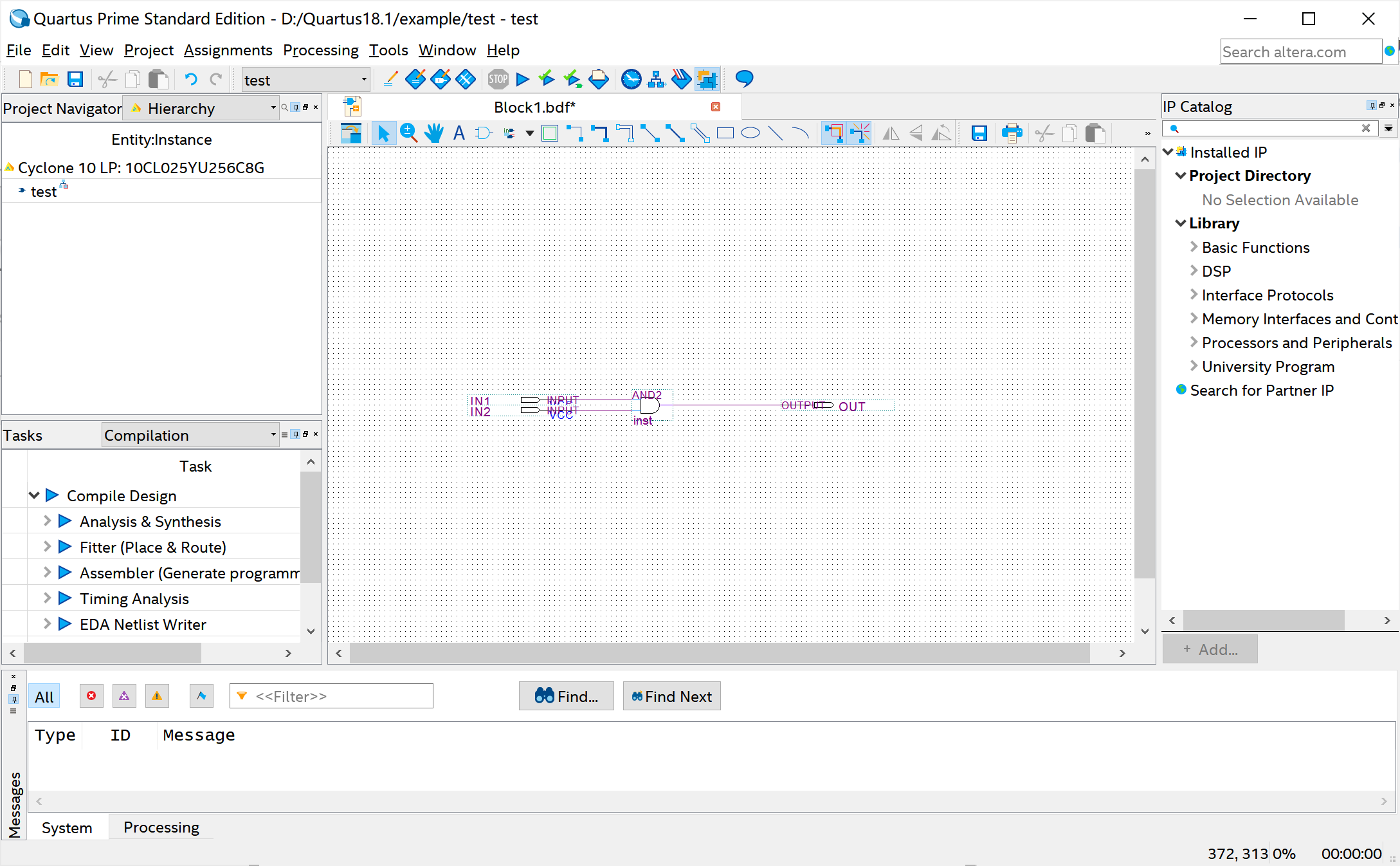The width and height of the screenshot is (1400, 866).
Task: Select the Zoom tool in schematic toolbar
Action: 408,133
